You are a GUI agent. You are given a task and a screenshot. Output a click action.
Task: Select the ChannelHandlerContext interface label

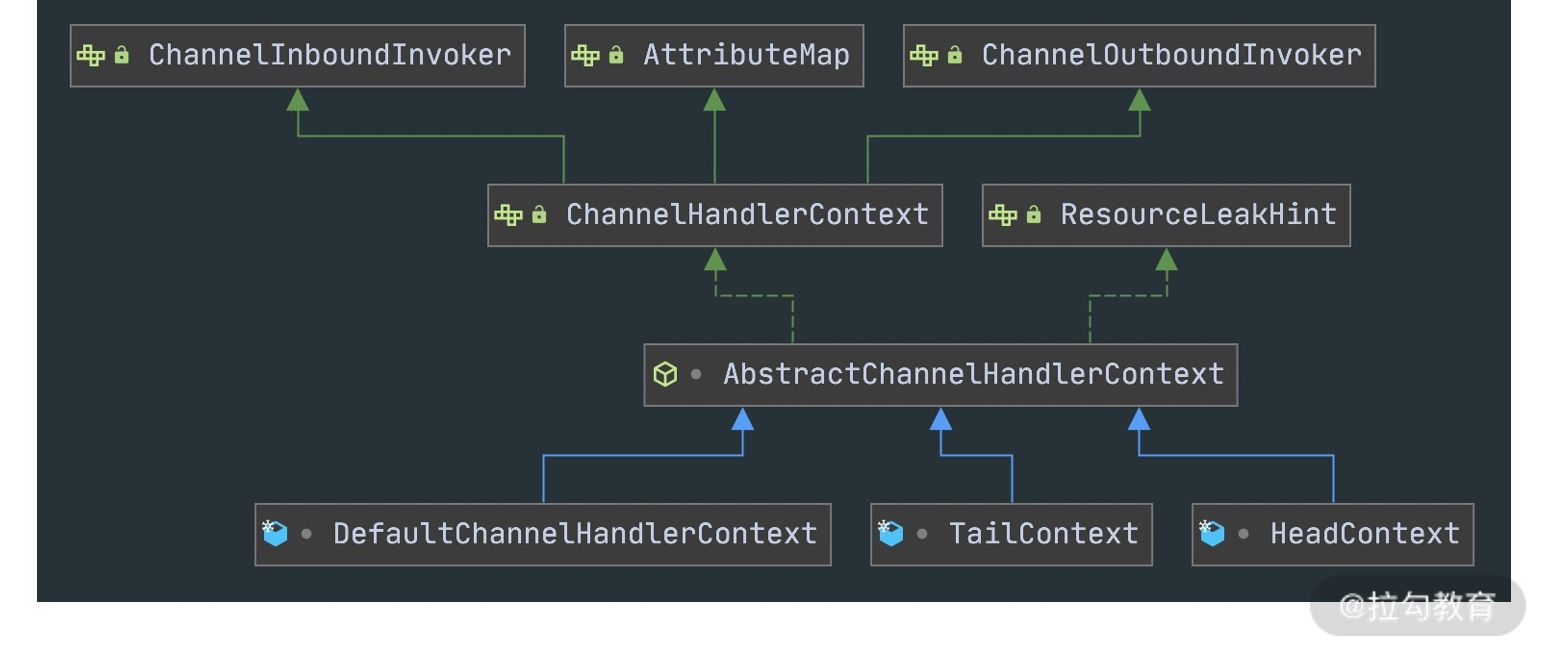tap(747, 214)
